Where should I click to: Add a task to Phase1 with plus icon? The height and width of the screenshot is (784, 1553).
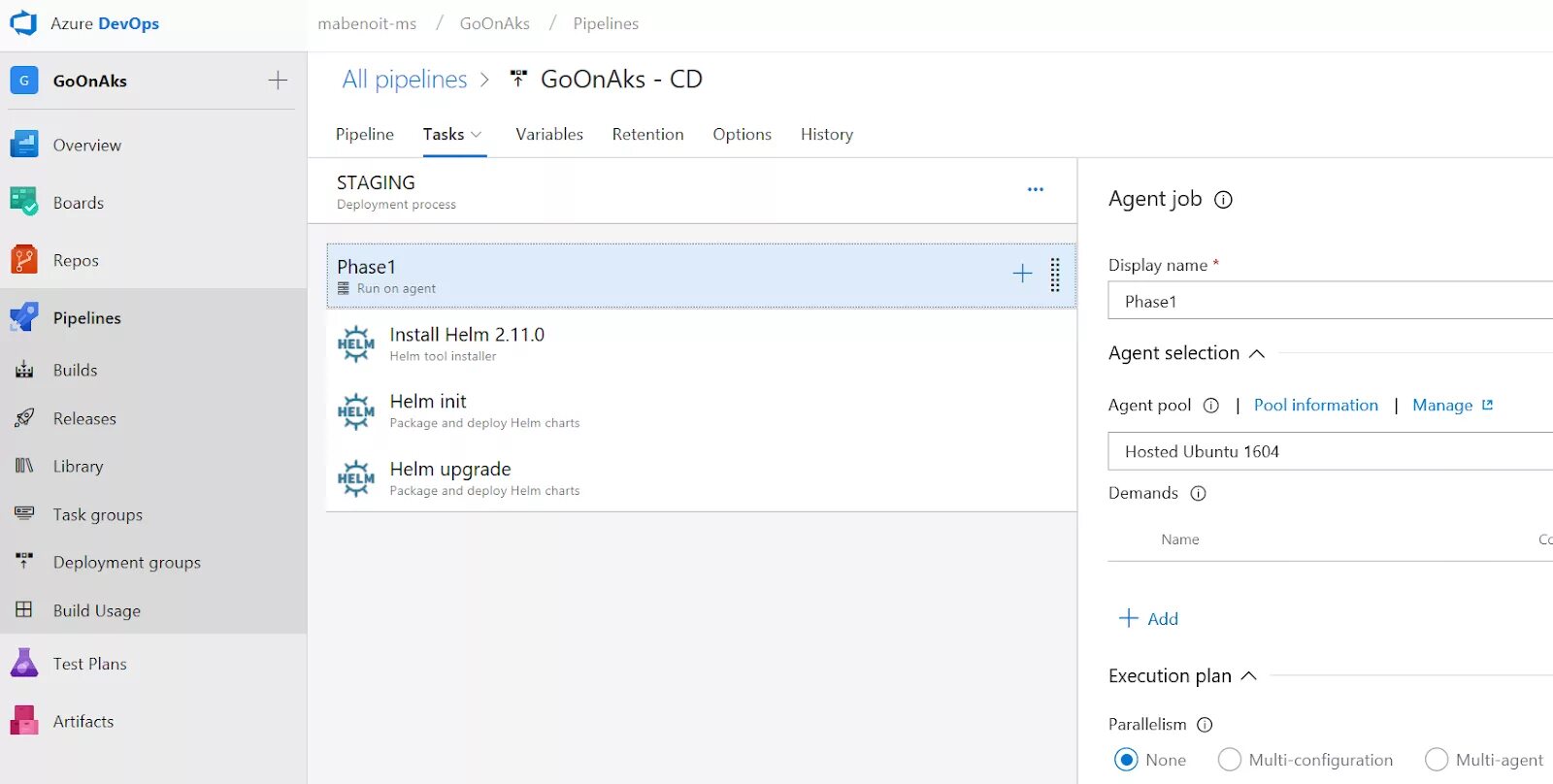pos(1022,274)
